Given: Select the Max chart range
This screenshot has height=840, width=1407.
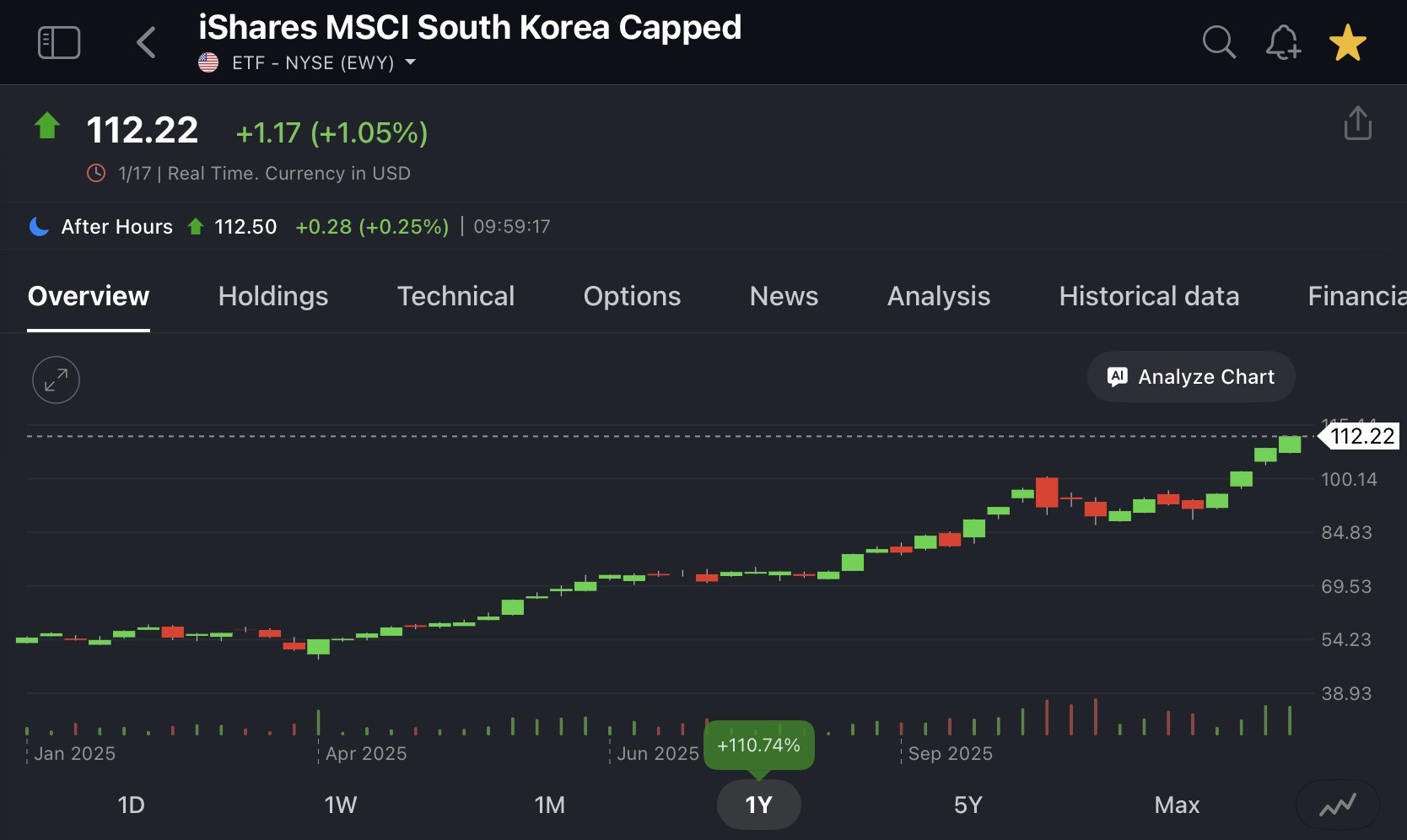Looking at the screenshot, I should [1177, 805].
